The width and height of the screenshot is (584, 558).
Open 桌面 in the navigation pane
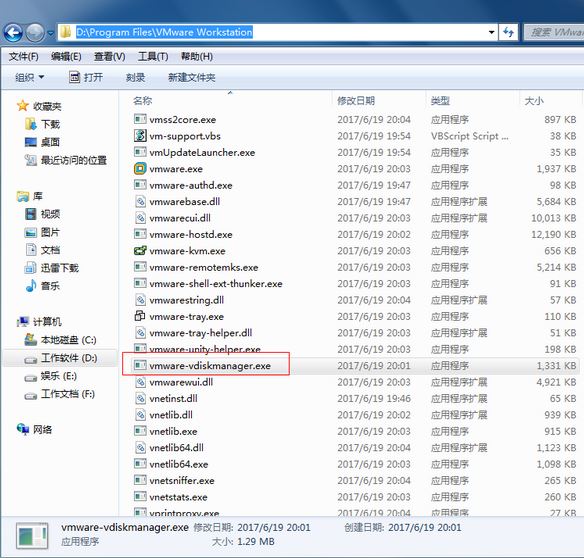tap(42, 142)
